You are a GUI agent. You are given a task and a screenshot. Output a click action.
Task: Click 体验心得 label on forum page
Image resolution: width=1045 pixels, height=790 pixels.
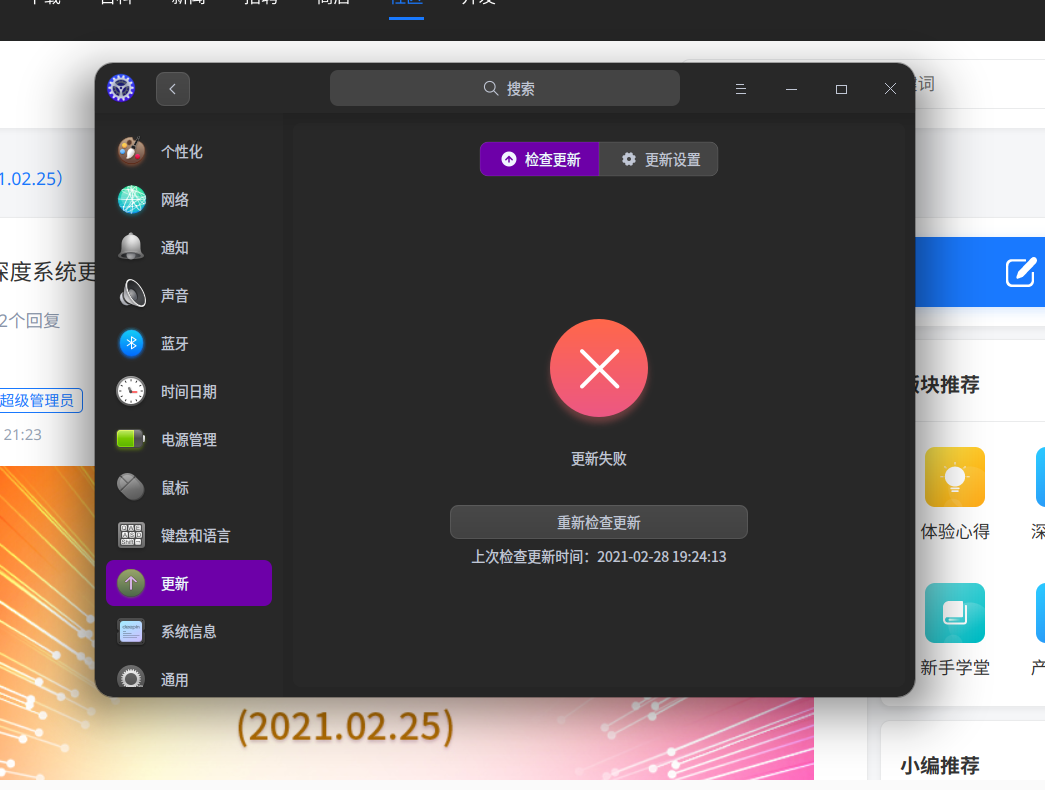tap(954, 531)
